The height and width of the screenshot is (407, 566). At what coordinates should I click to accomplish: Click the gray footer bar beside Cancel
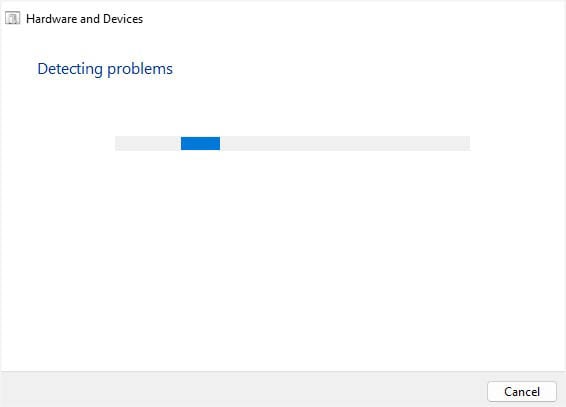pos(244,390)
